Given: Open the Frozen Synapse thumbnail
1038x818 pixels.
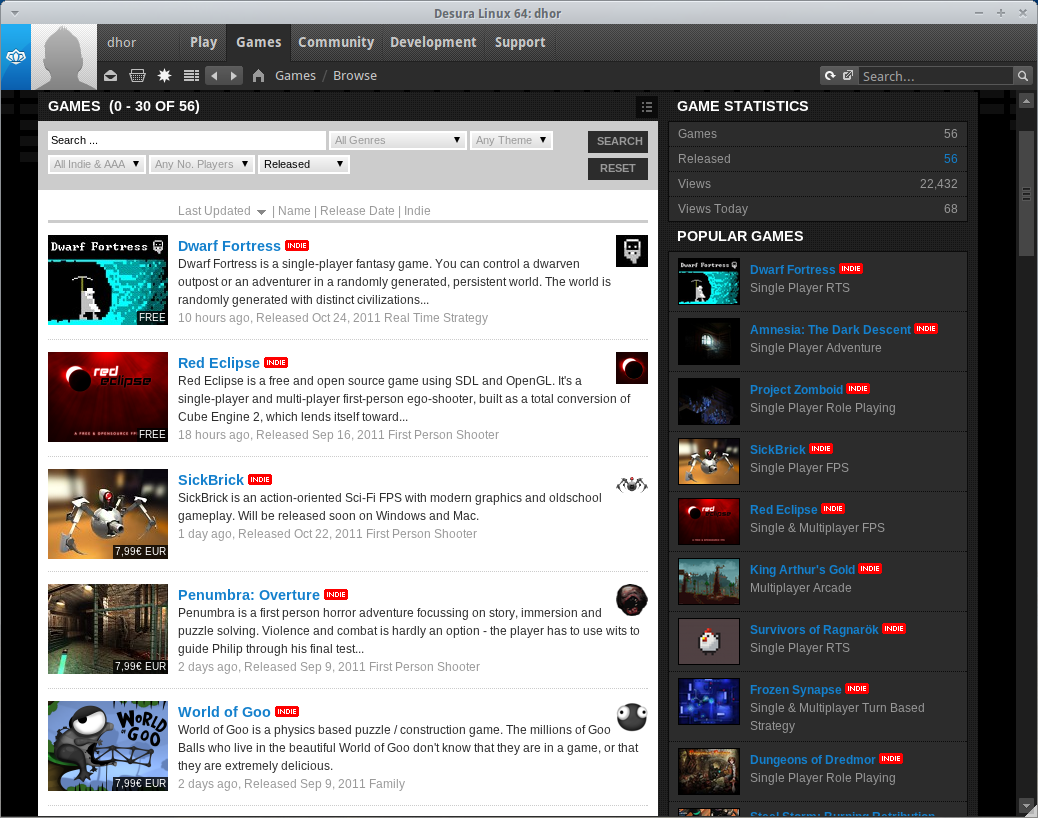Looking at the screenshot, I should [709, 702].
